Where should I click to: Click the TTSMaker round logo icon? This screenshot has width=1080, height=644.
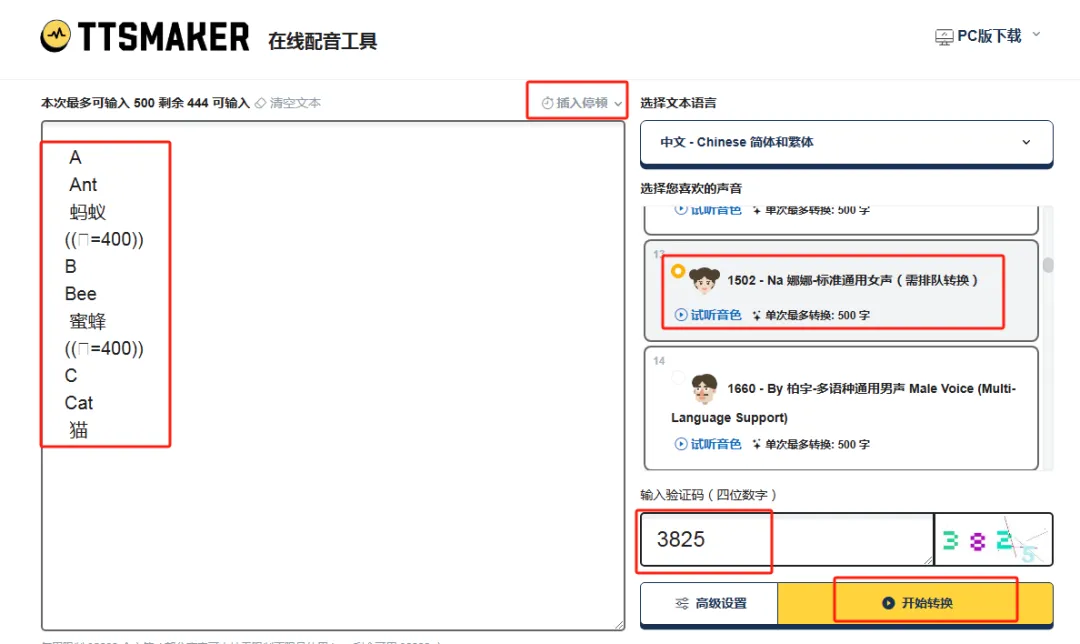pos(55,36)
